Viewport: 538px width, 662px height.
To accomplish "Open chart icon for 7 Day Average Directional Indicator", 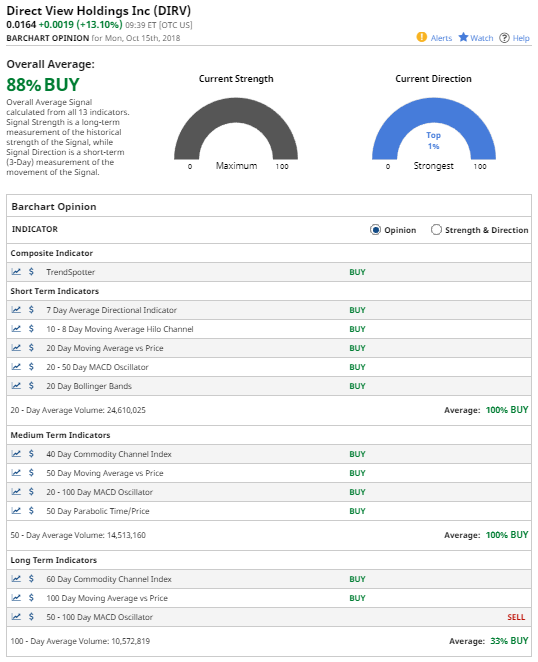I will click(16, 309).
